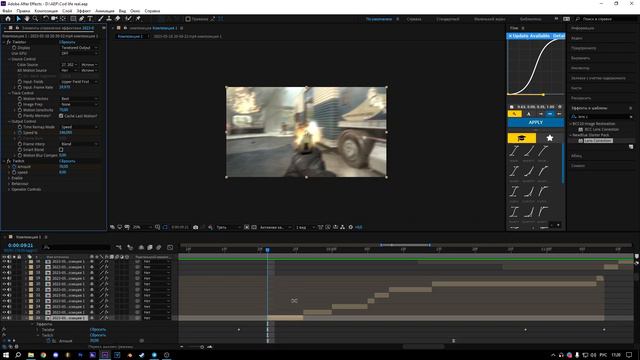
Task: Switch to Библиотеки workspace tab
Action: coord(531,19)
